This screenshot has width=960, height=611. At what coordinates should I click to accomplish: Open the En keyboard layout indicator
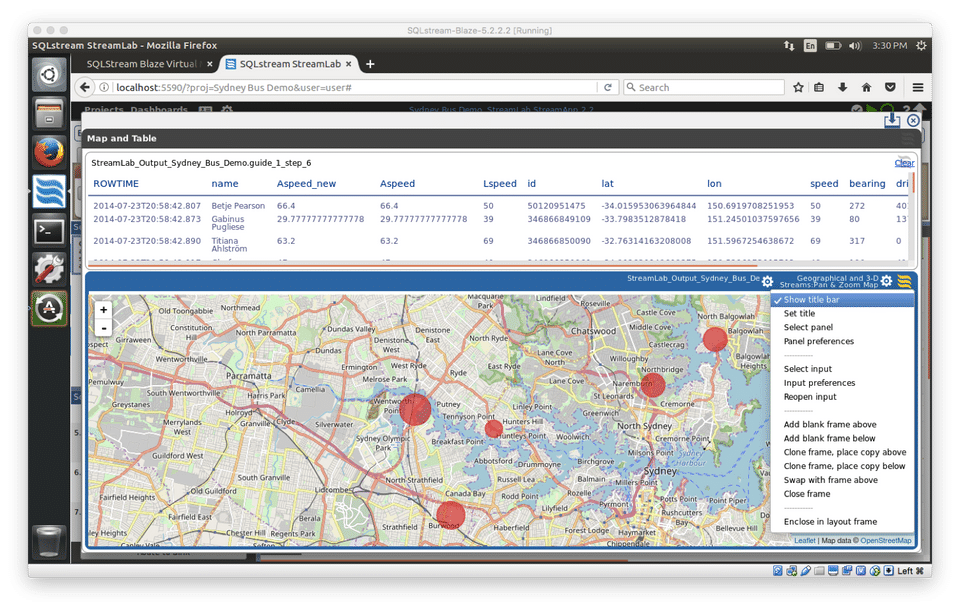810,46
